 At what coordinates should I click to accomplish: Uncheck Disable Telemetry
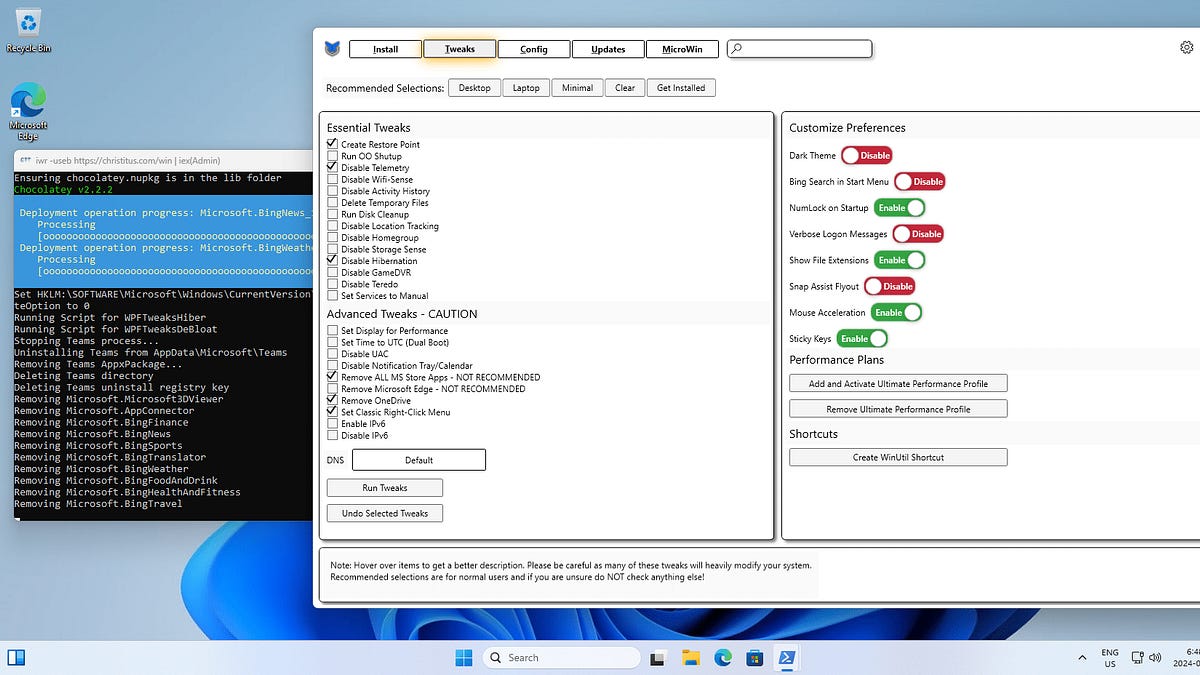pyautogui.click(x=332, y=168)
